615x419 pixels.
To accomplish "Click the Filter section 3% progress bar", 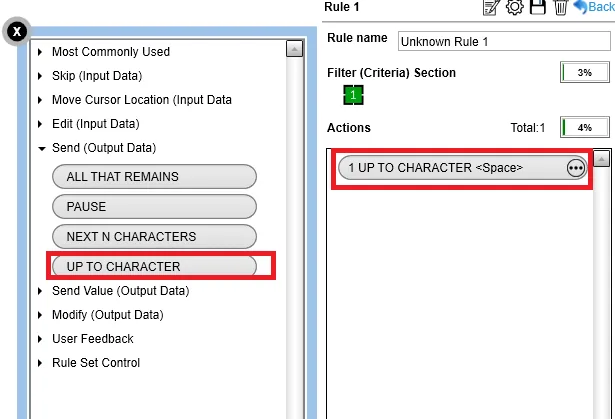I will (585, 72).
